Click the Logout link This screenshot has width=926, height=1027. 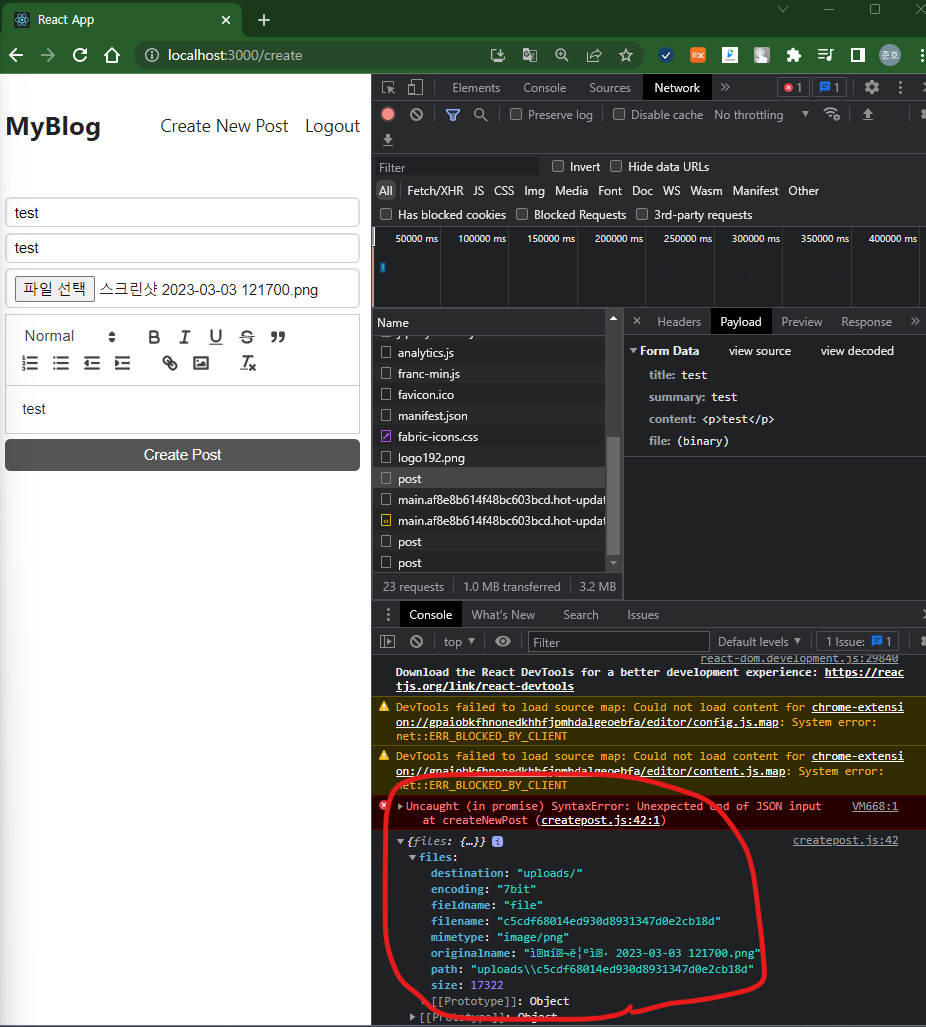coord(332,126)
